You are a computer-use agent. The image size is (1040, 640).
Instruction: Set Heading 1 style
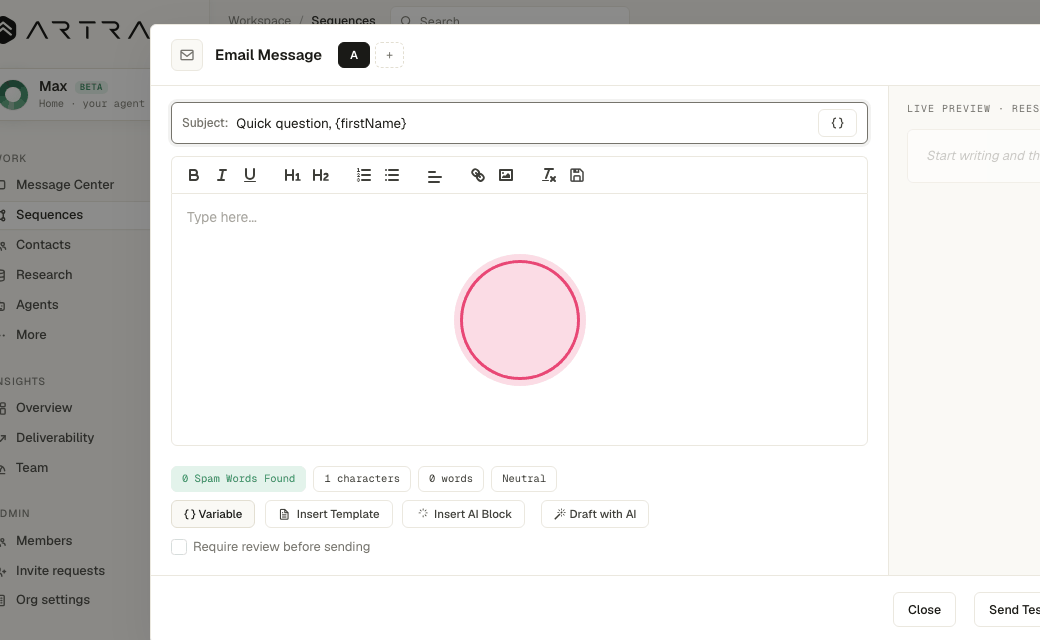(292, 175)
